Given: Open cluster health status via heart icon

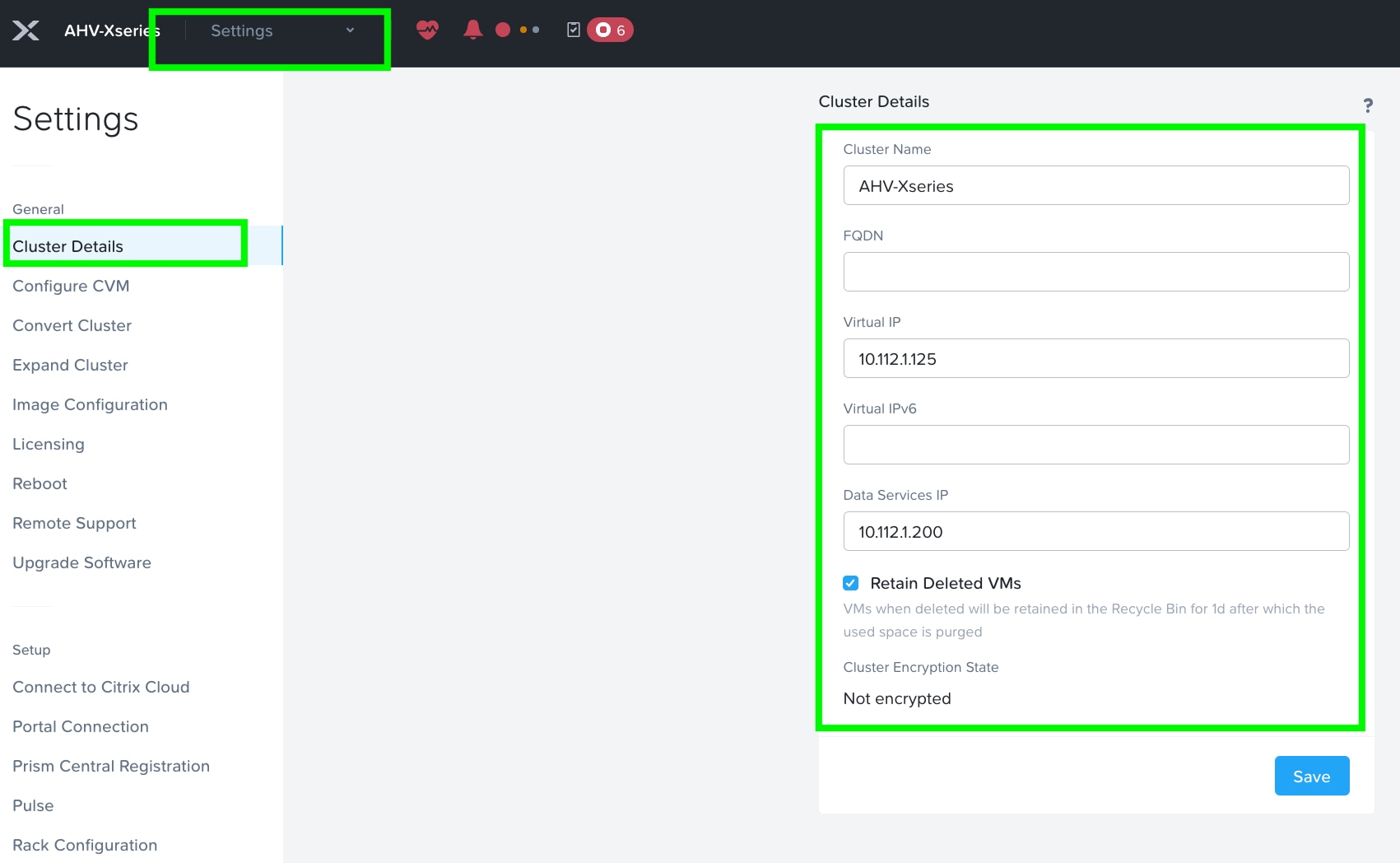Looking at the screenshot, I should pos(428,30).
